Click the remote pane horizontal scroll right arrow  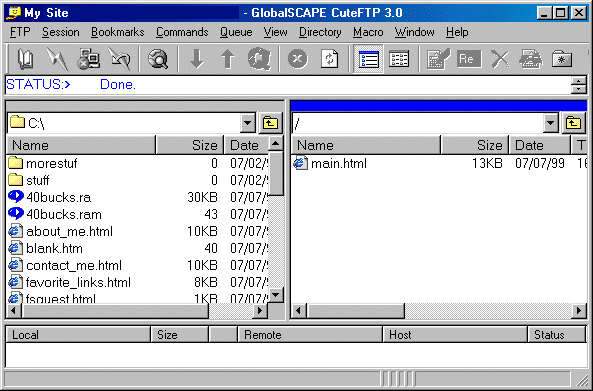point(579,311)
